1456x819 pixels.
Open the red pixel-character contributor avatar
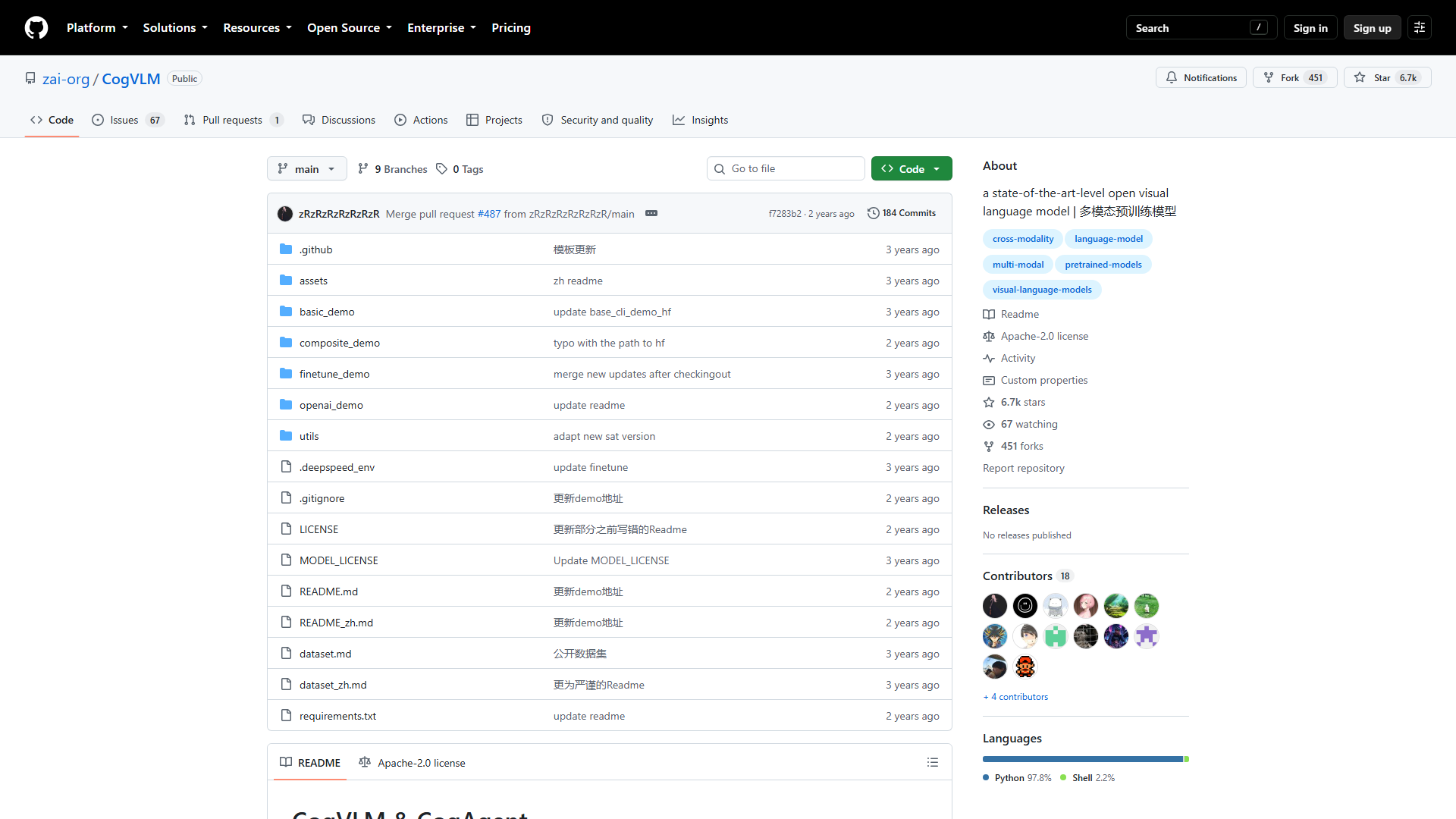1025,667
